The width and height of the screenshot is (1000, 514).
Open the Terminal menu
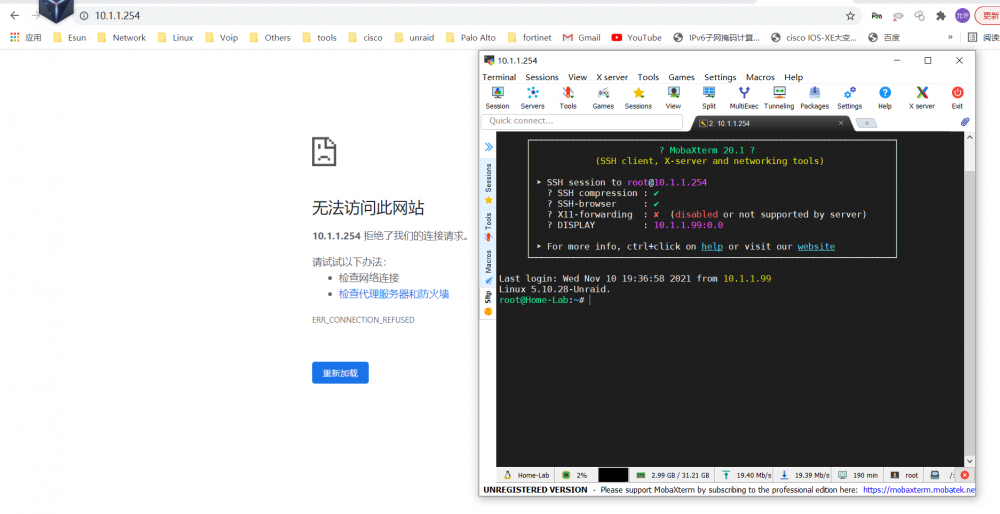pyautogui.click(x=499, y=77)
